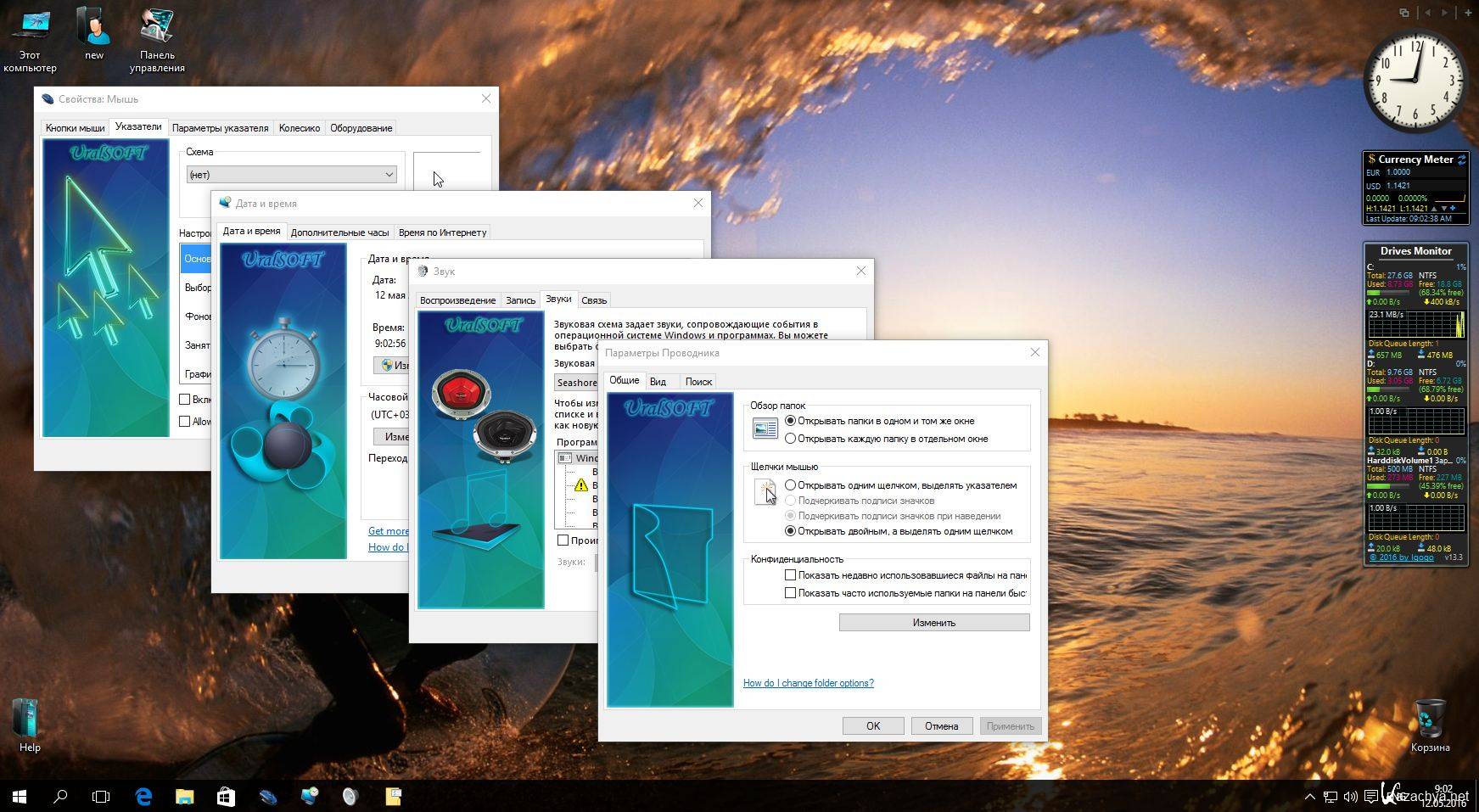1479x812 pixels.
Task: Launch Microsoft Edge from taskbar
Action: click(x=143, y=796)
